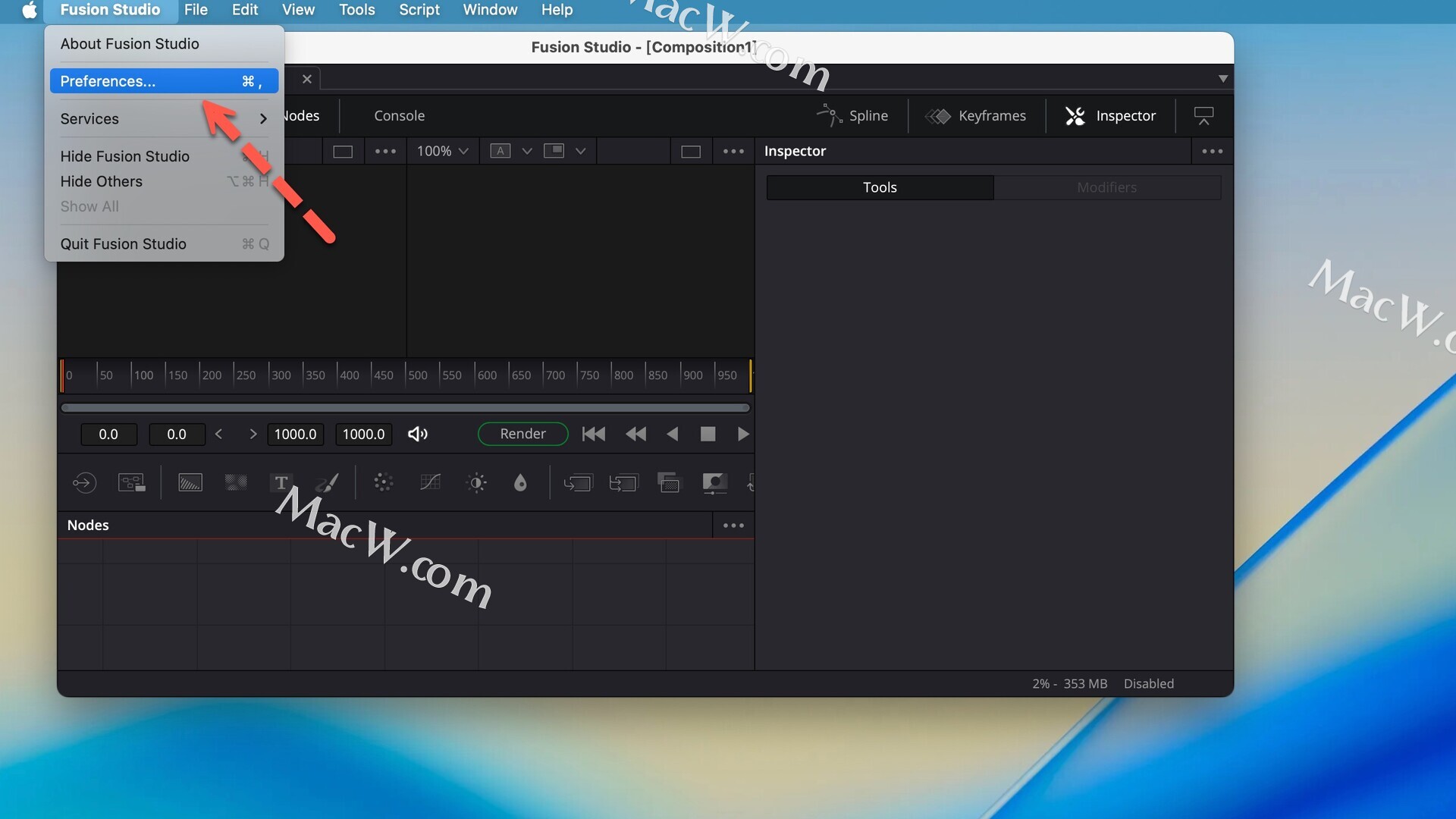Open the Edit menu
Image resolution: width=1456 pixels, height=819 pixels.
[x=245, y=10]
